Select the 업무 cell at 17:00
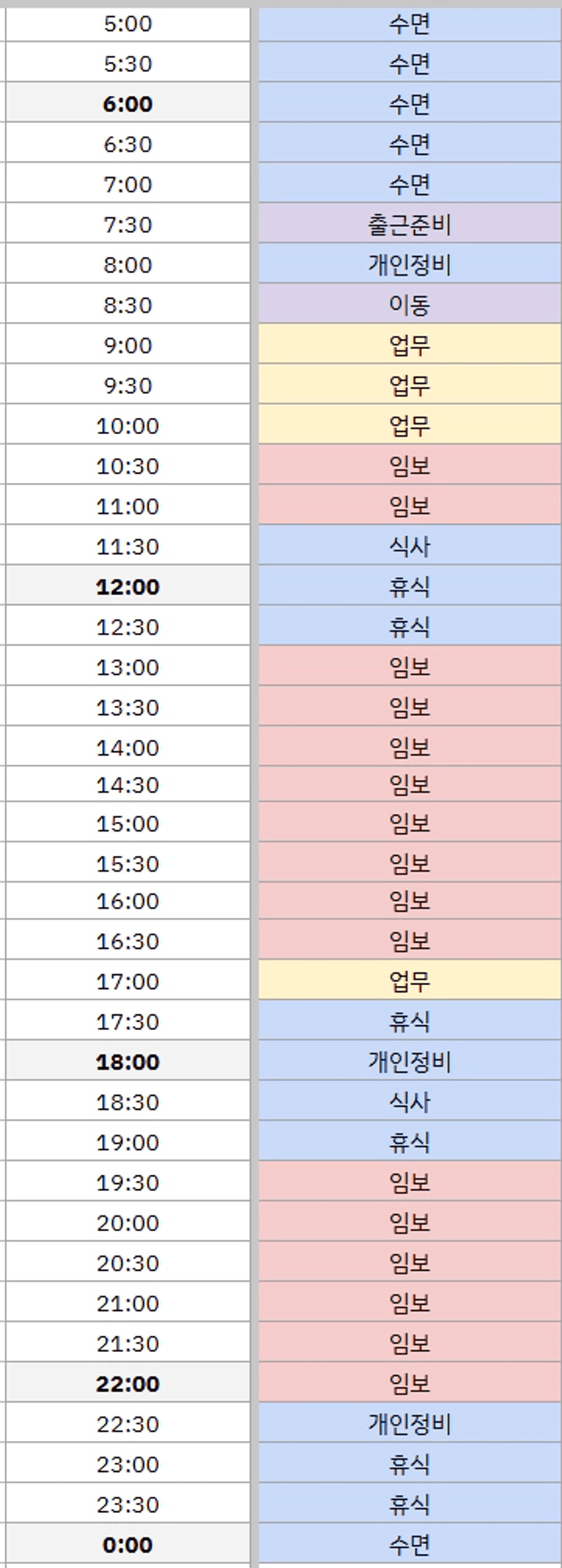Viewport: 562px width, 1568px height. pyautogui.click(x=409, y=981)
